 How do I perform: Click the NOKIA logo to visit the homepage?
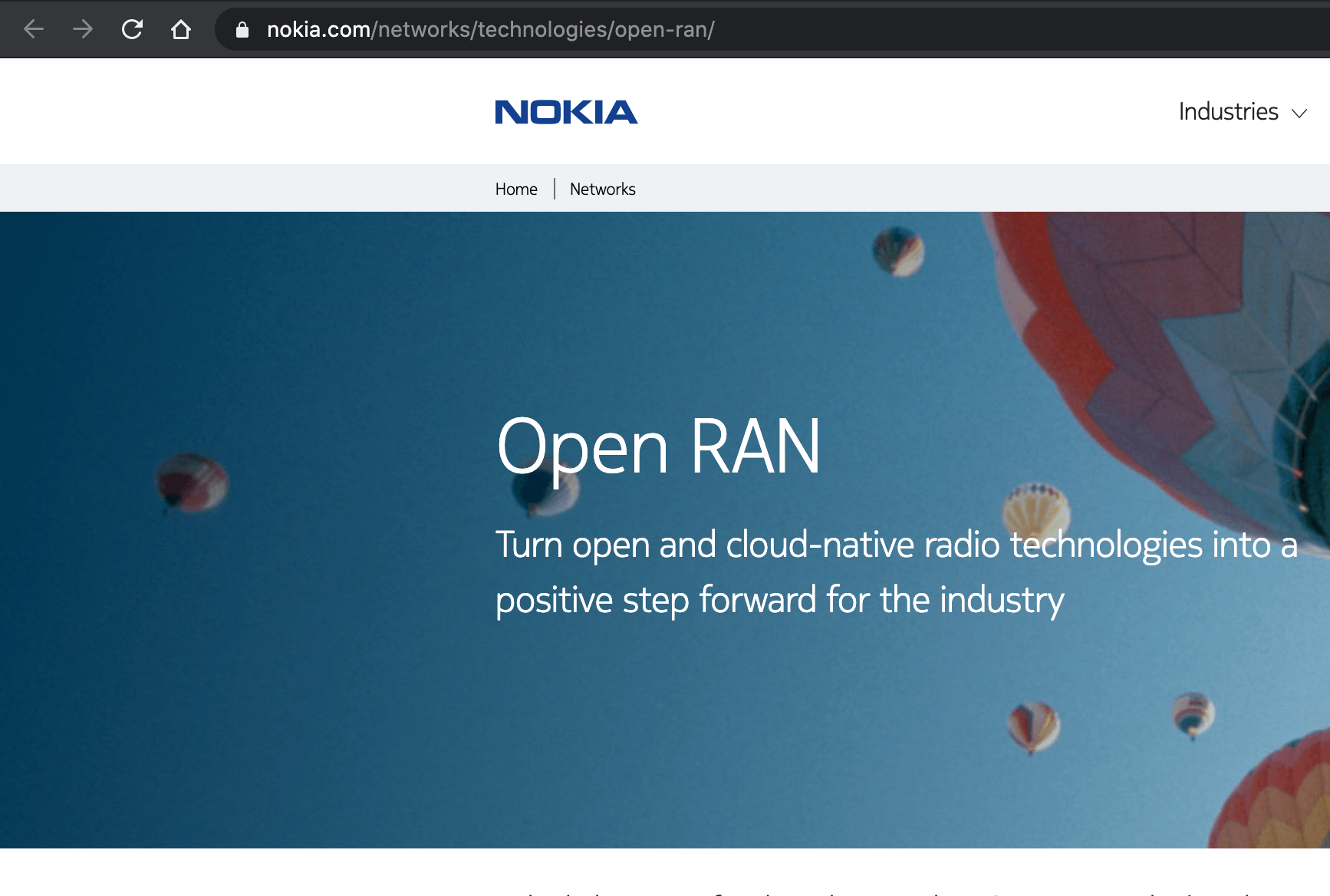566,112
